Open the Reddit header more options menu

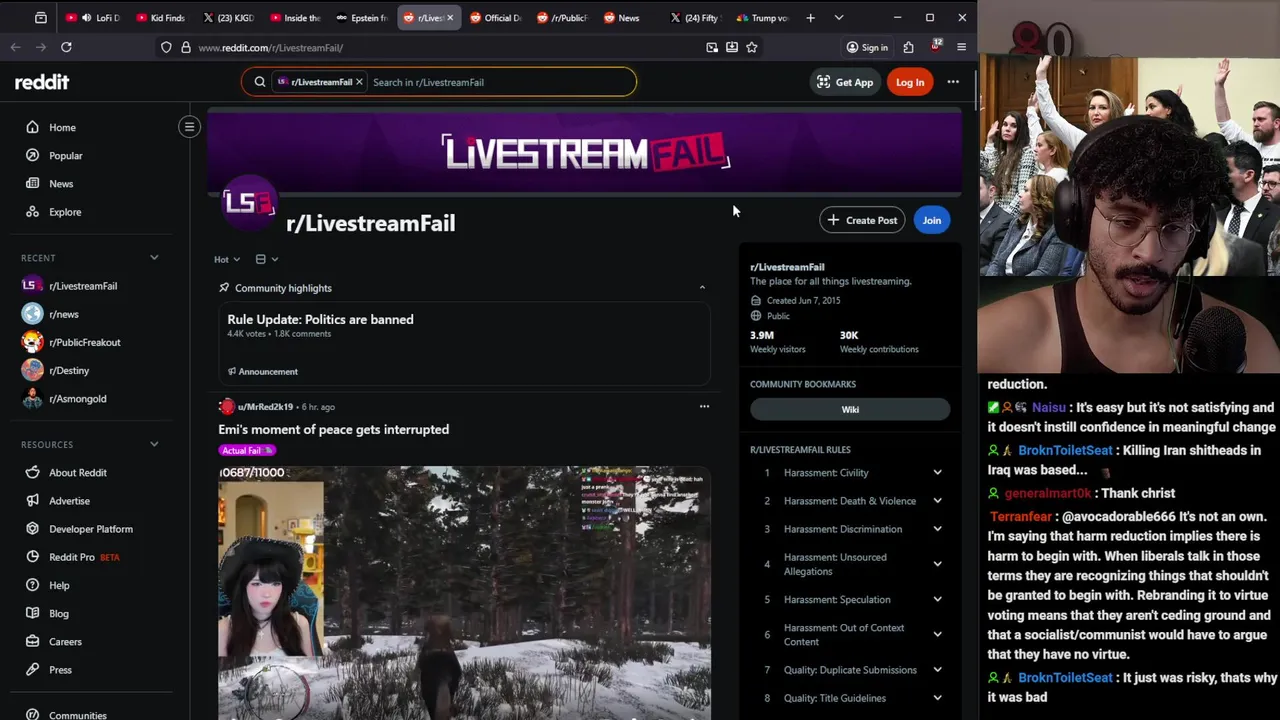point(953,82)
